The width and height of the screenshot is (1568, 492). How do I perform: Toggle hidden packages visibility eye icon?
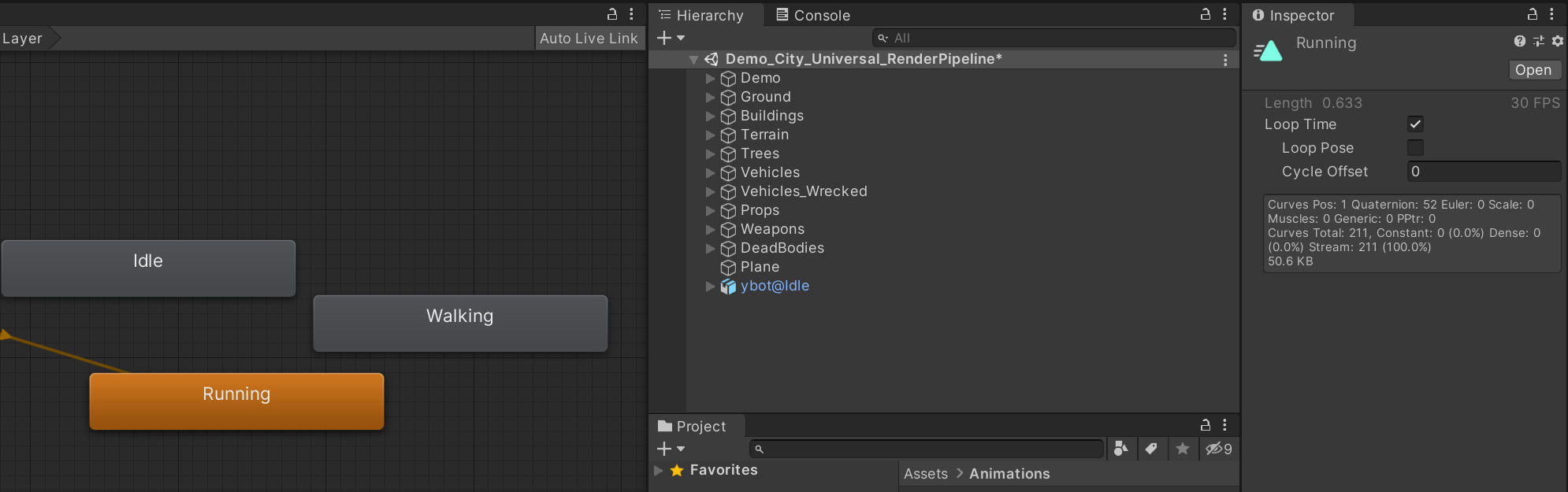(x=1219, y=449)
